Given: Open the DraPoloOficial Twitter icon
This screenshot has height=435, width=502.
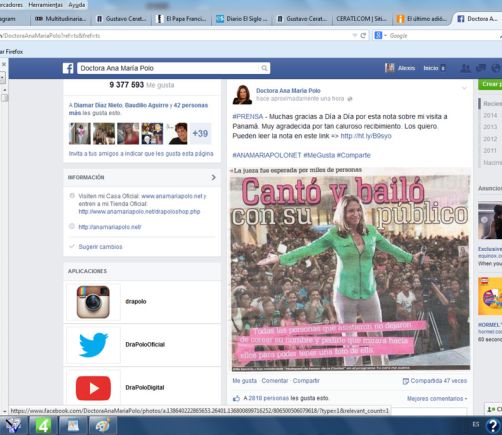Looking at the screenshot, I should tap(93, 345).
